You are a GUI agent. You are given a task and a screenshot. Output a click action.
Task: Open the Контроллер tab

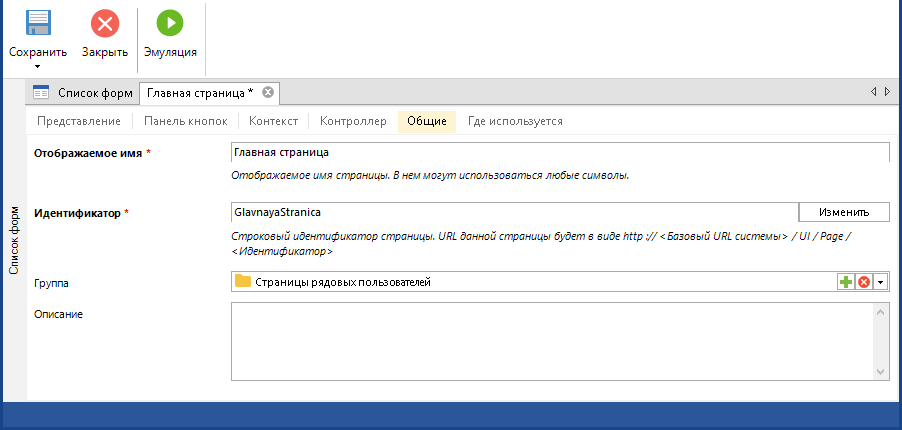pyautogui.click(x=353, y=121)
